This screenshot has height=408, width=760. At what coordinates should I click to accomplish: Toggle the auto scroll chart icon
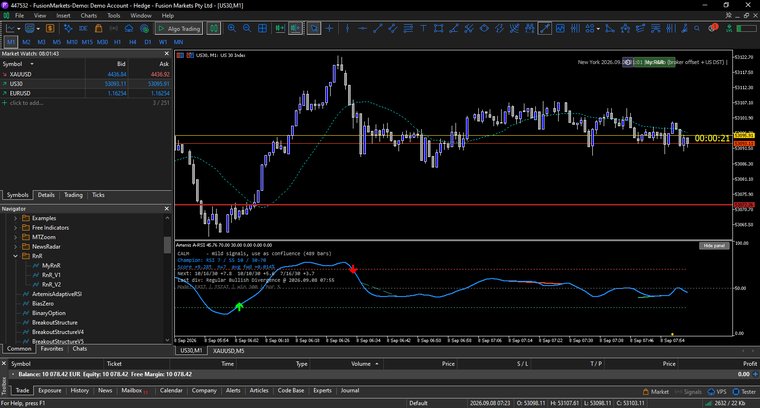[280, 29]
